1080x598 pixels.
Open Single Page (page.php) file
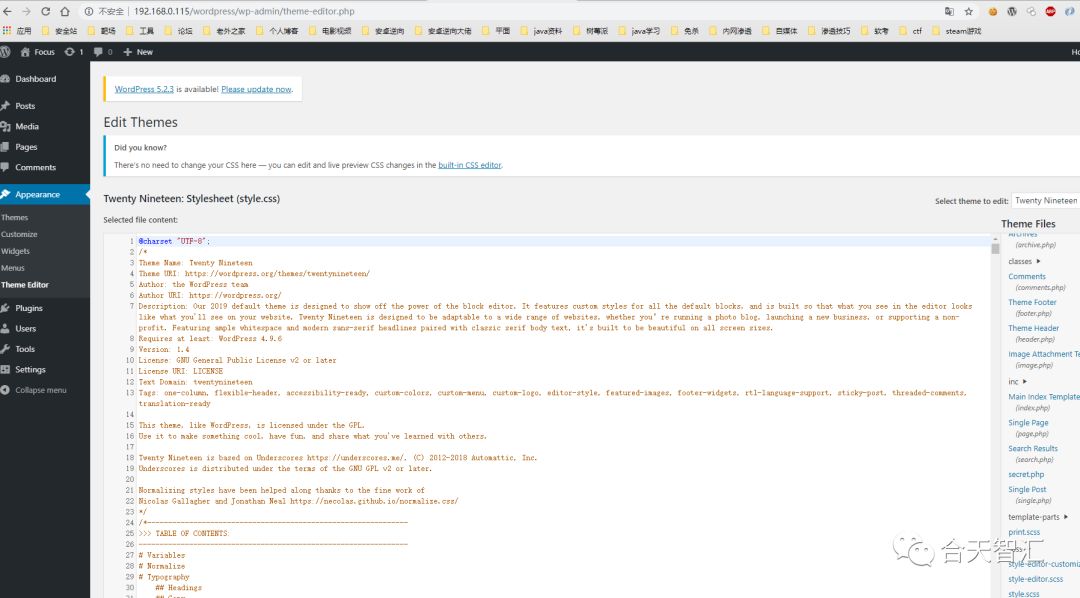(x=1028, y=428)
